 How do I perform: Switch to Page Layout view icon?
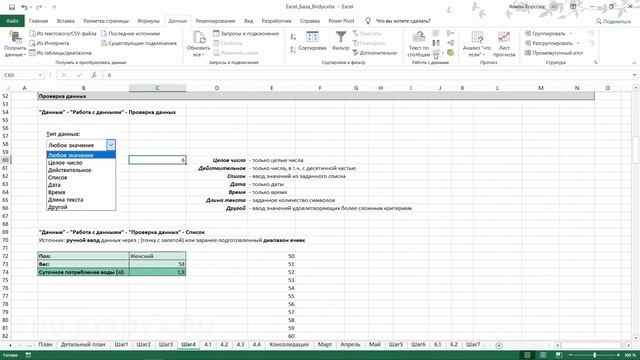coord(543,355)
